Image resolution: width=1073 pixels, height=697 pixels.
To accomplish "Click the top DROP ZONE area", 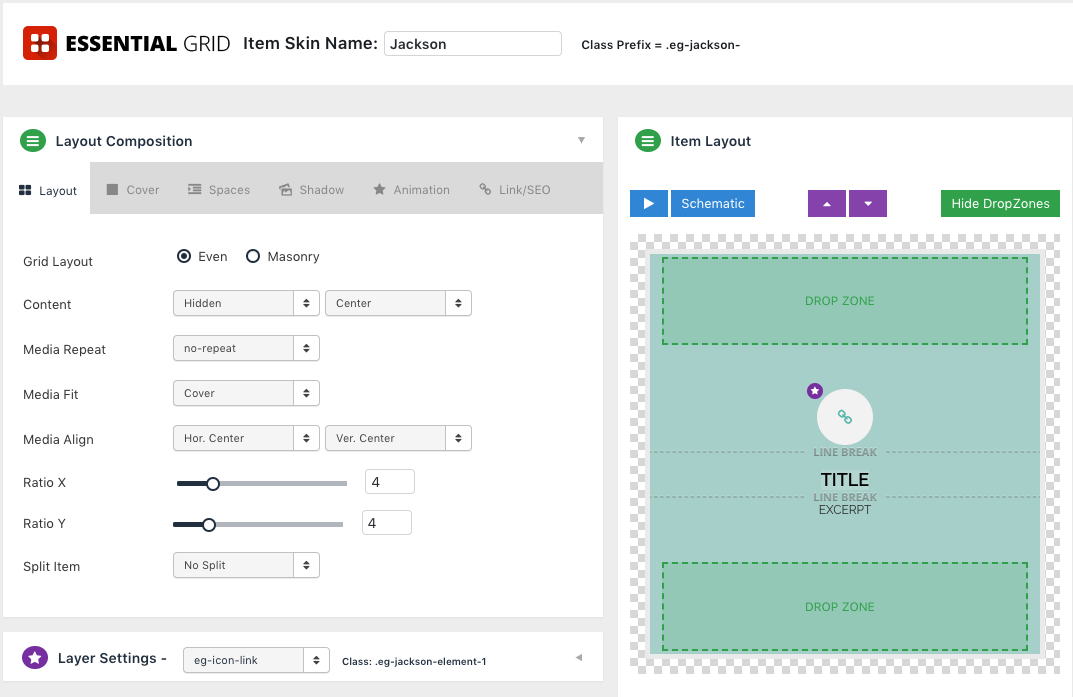I will [844, 301].
